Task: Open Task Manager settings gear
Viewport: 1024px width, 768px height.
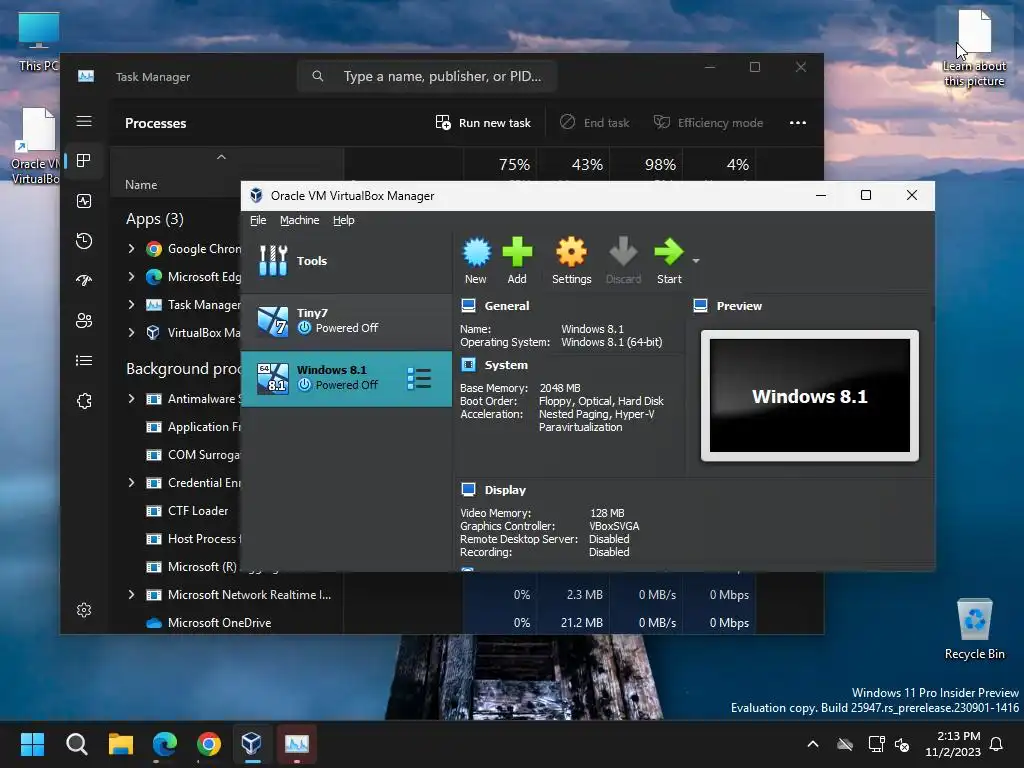Action: pos(84,610)
